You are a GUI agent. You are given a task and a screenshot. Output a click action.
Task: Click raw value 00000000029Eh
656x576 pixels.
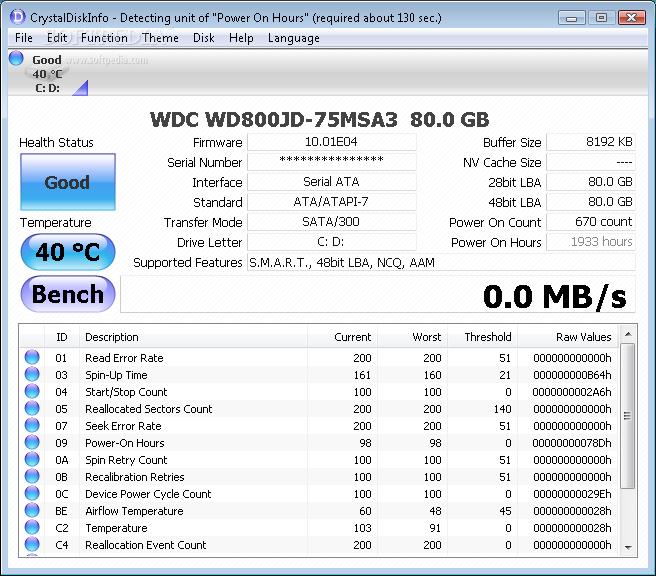point(572,494)
